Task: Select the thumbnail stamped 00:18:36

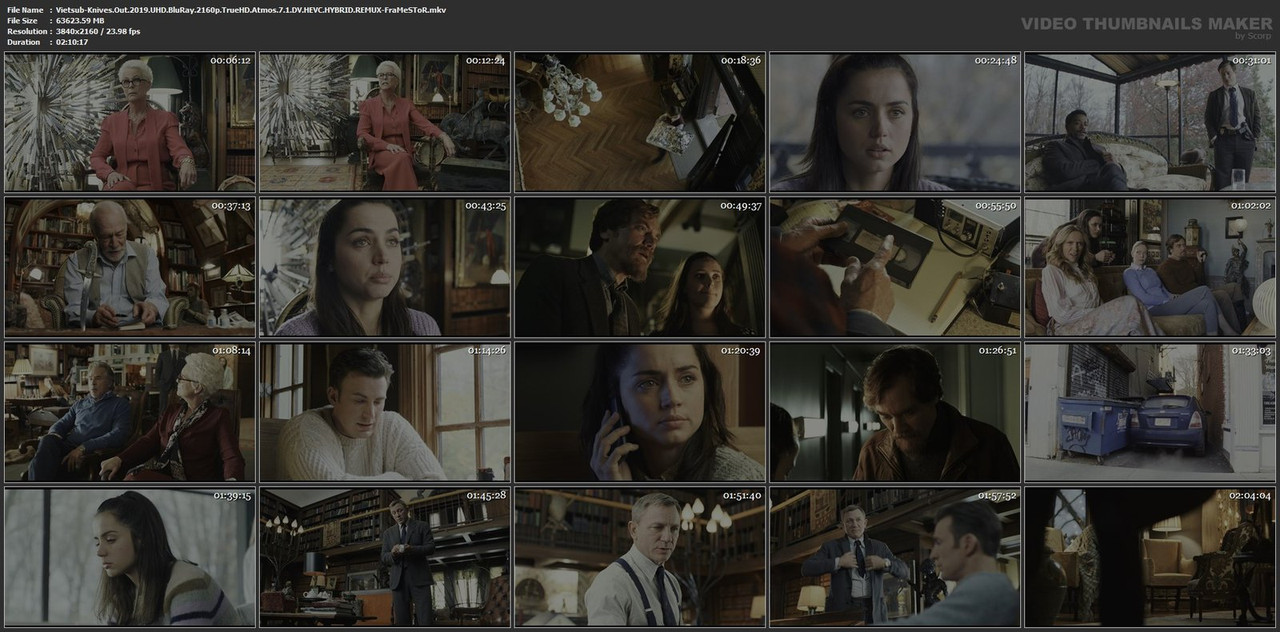Action: [x=639, y=122]
